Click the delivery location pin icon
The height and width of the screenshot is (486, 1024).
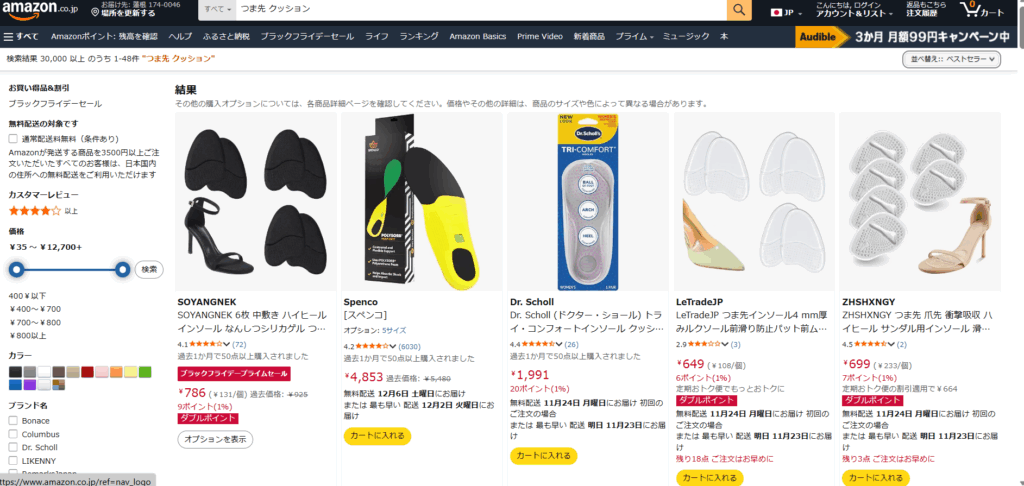[95, 13]
